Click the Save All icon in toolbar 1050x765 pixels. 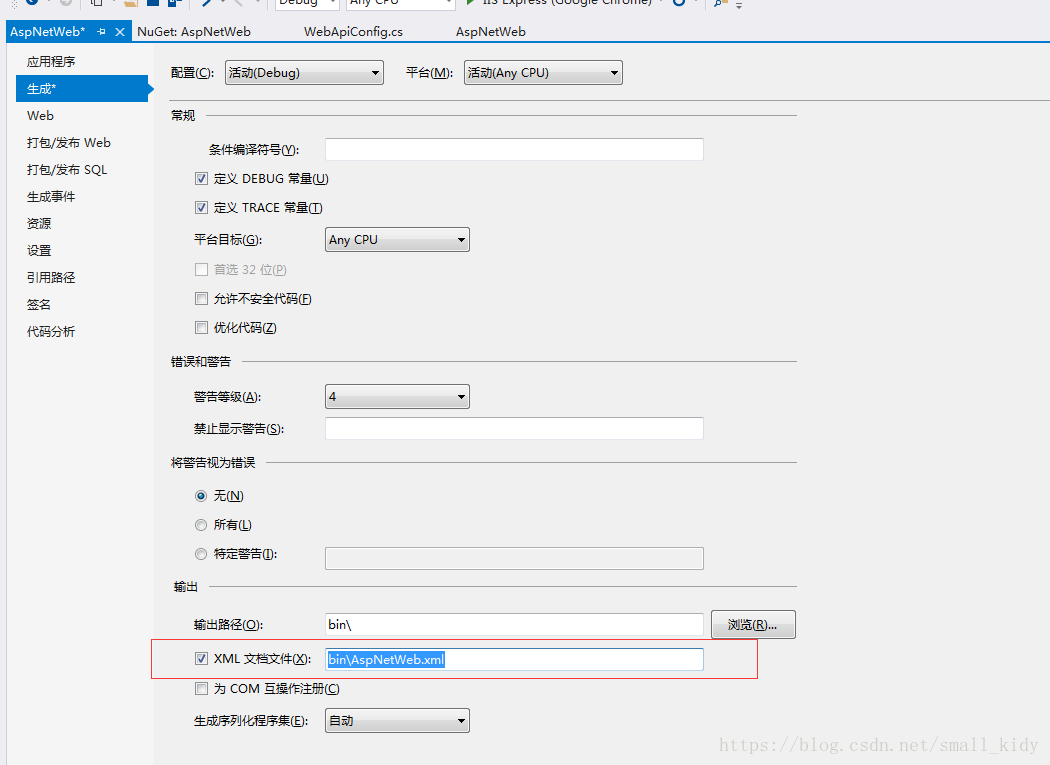click(x=170, y=5)
